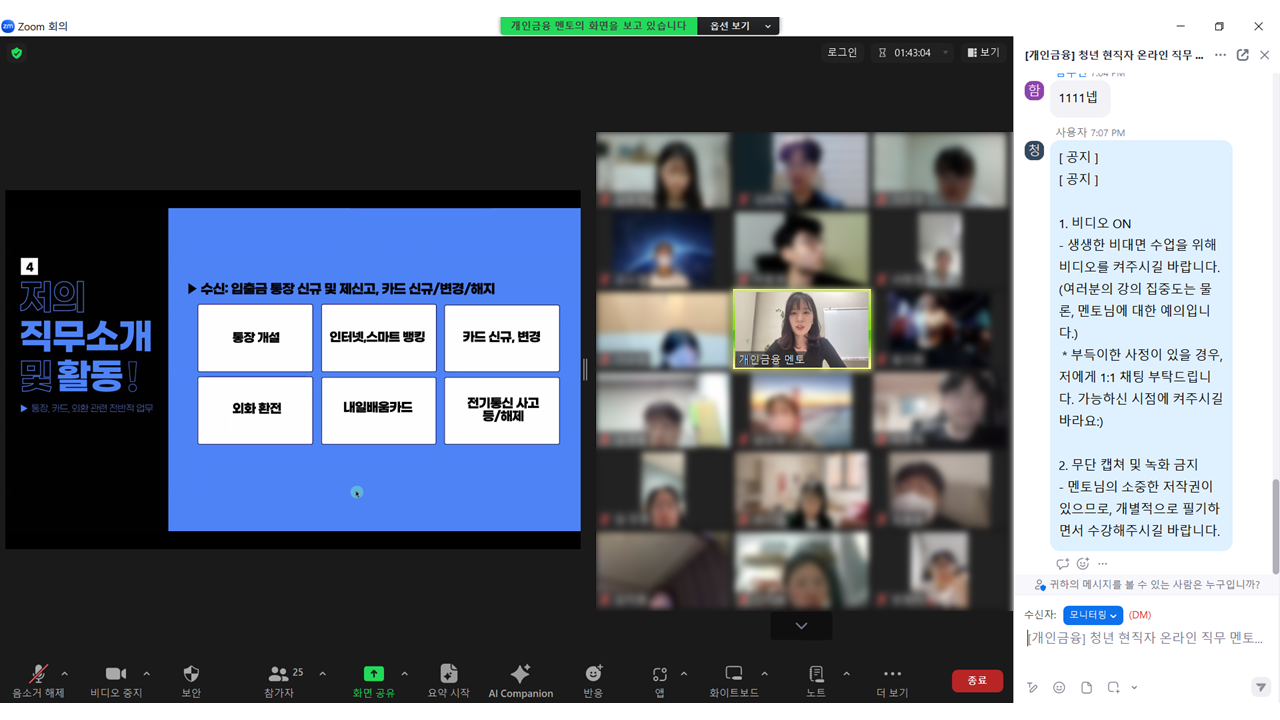This screenshot has width=1280, height=720.
Task: Start meeting summary with 요약 시작
Action: coord(448,681)
